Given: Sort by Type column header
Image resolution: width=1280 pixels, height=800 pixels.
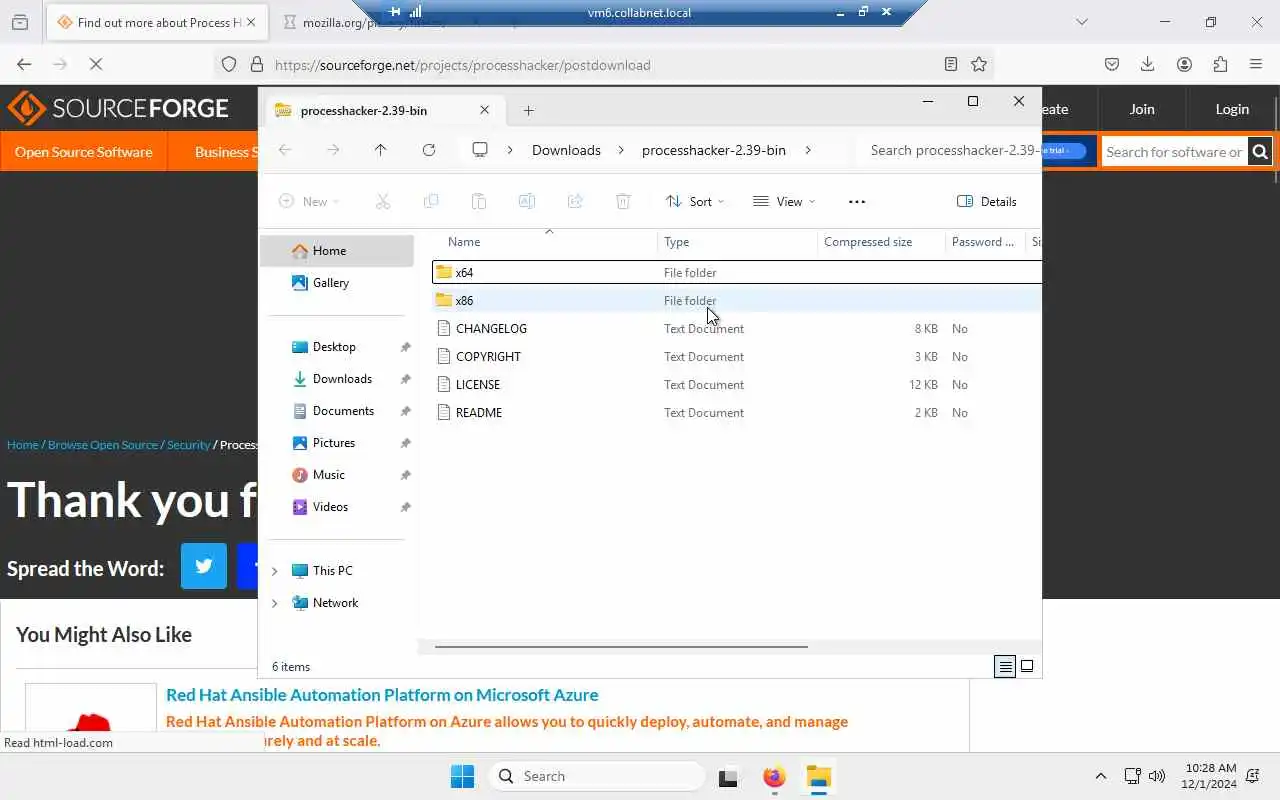Looking at the screenshot, I should [x=737, y=242].
